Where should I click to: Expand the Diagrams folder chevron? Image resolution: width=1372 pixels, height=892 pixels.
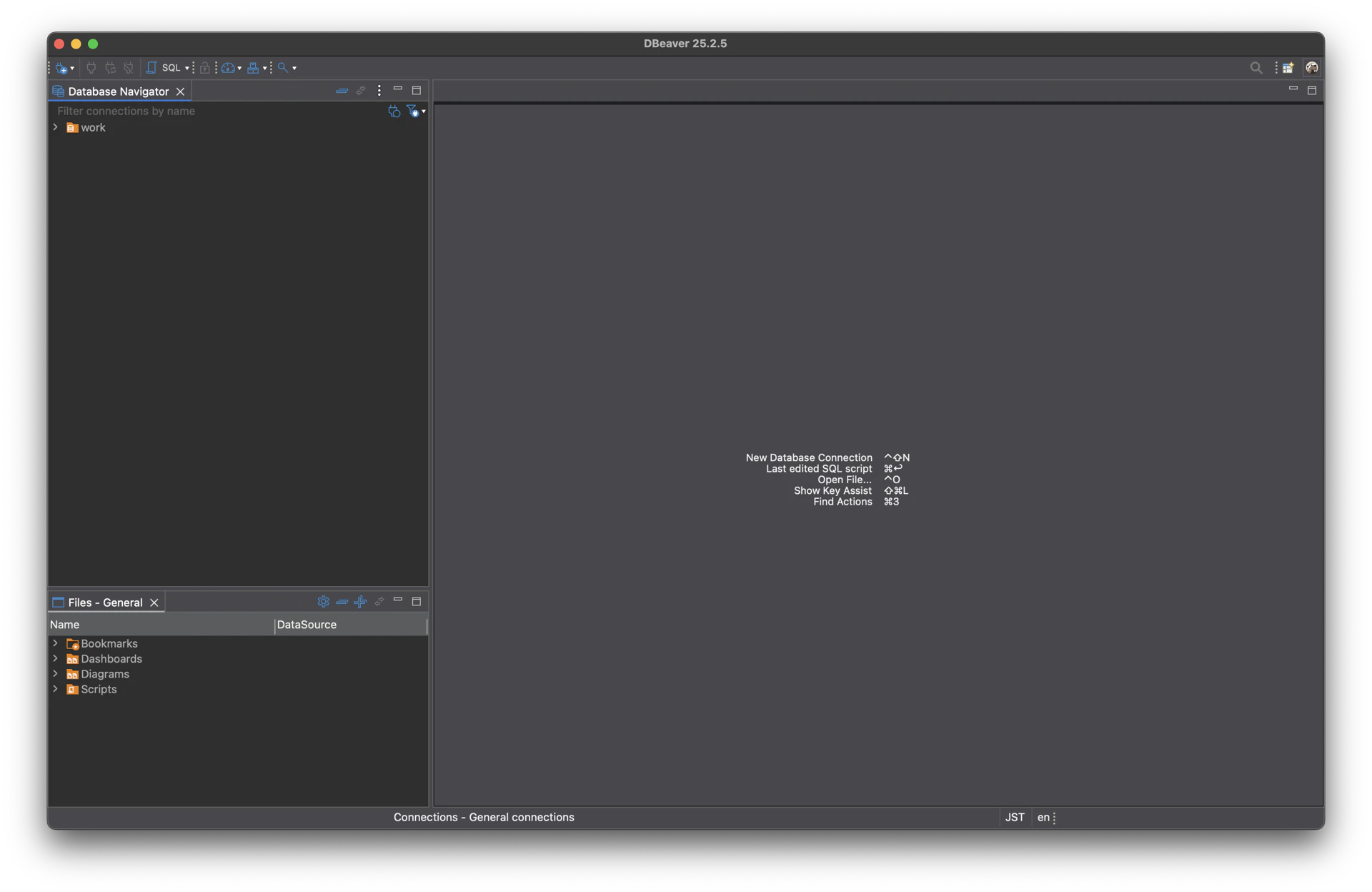56,674
